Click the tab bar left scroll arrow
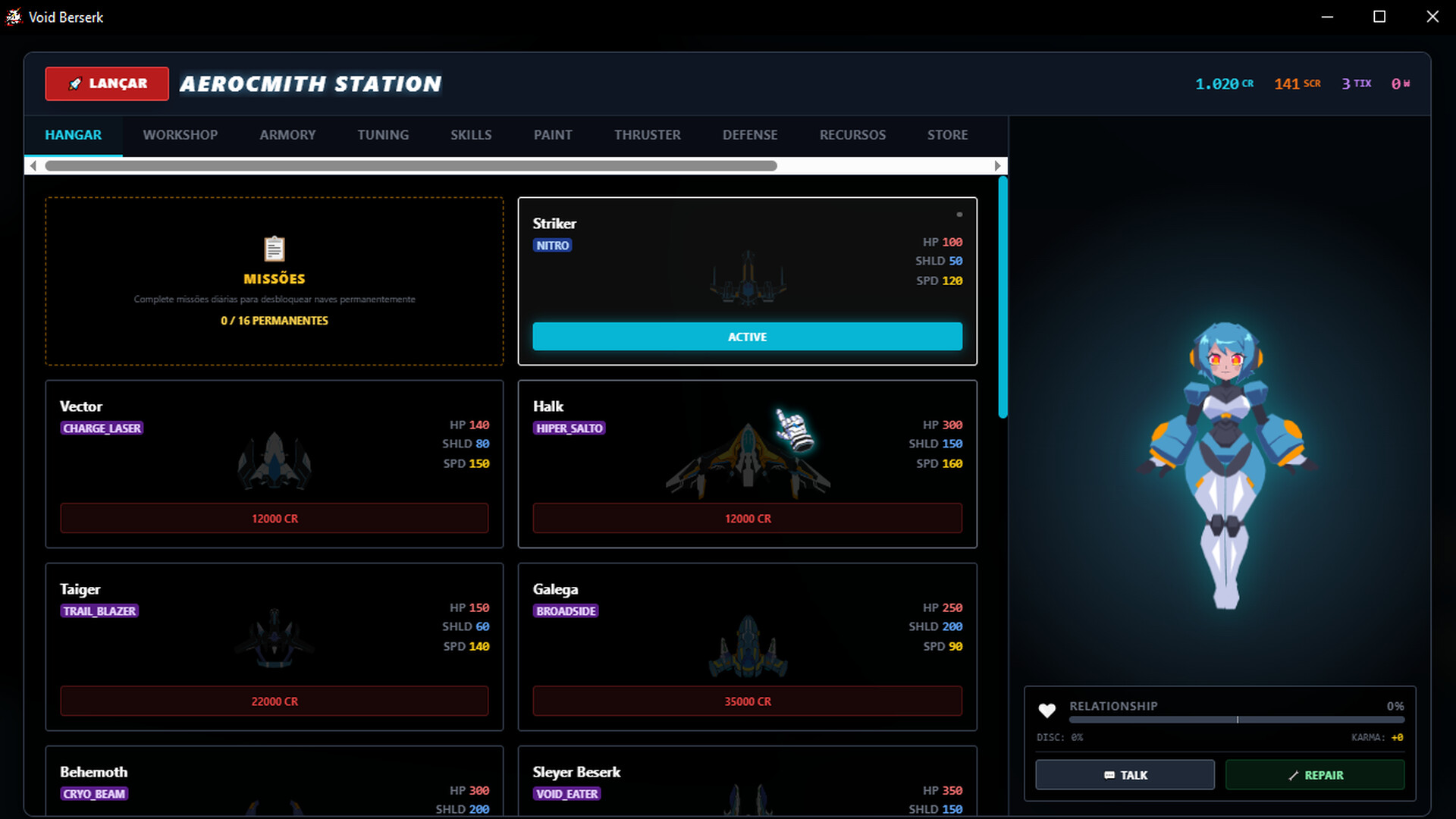The width and height of the screenshot is (1456, 819). [x=33, y=165]
